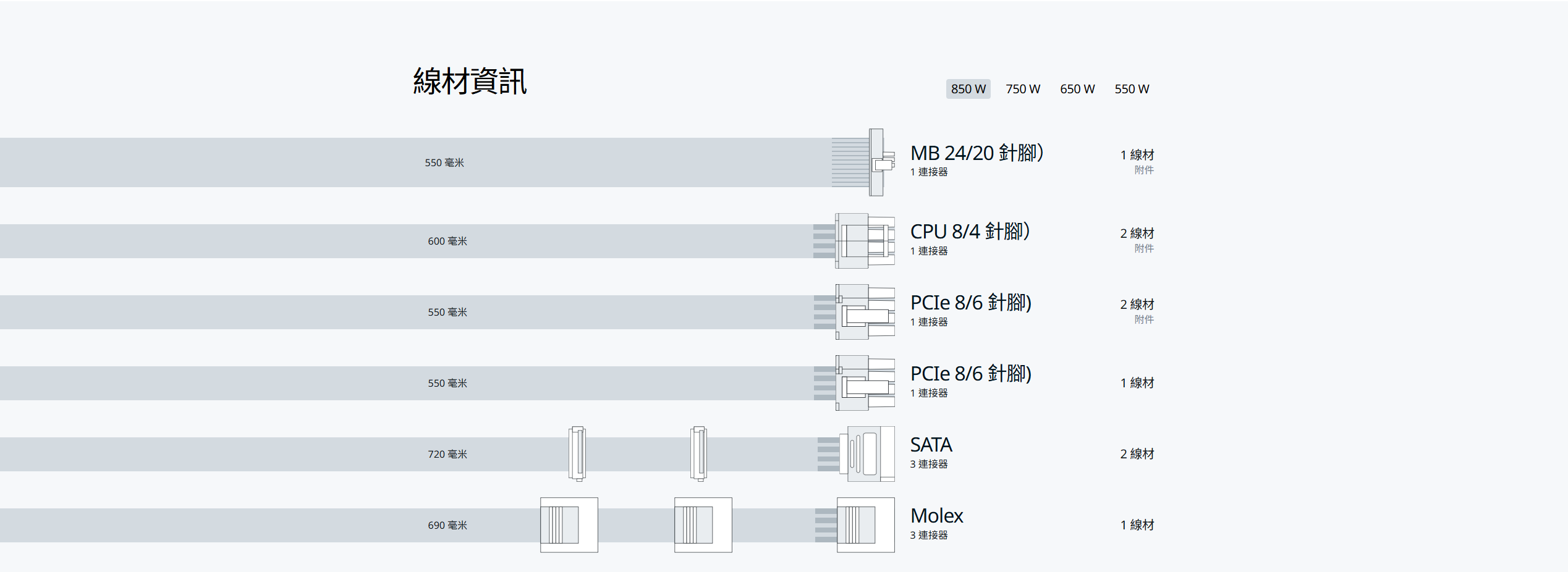Click the PCIe 8/6 label on the 1 線材 row
The width and height of the screenshot is (1568, 572).
coord(971,373)
